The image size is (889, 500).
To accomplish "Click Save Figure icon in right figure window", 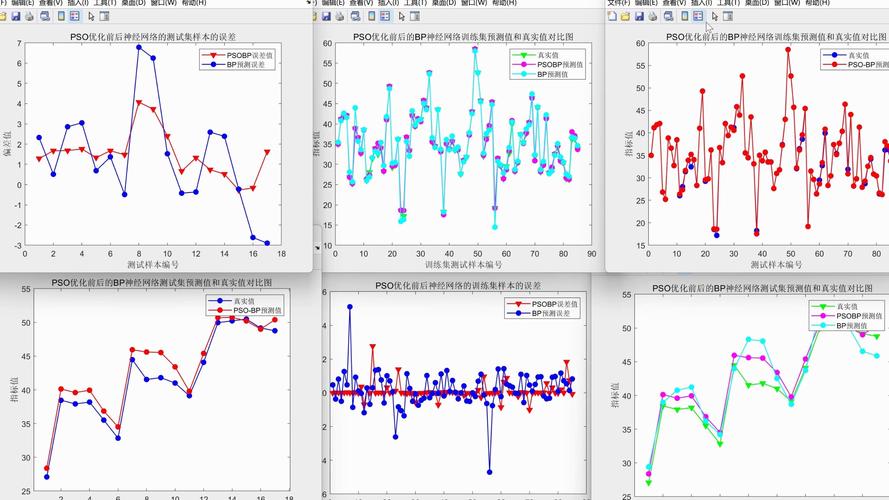I will pyautogui.click(x=640, y=16).
